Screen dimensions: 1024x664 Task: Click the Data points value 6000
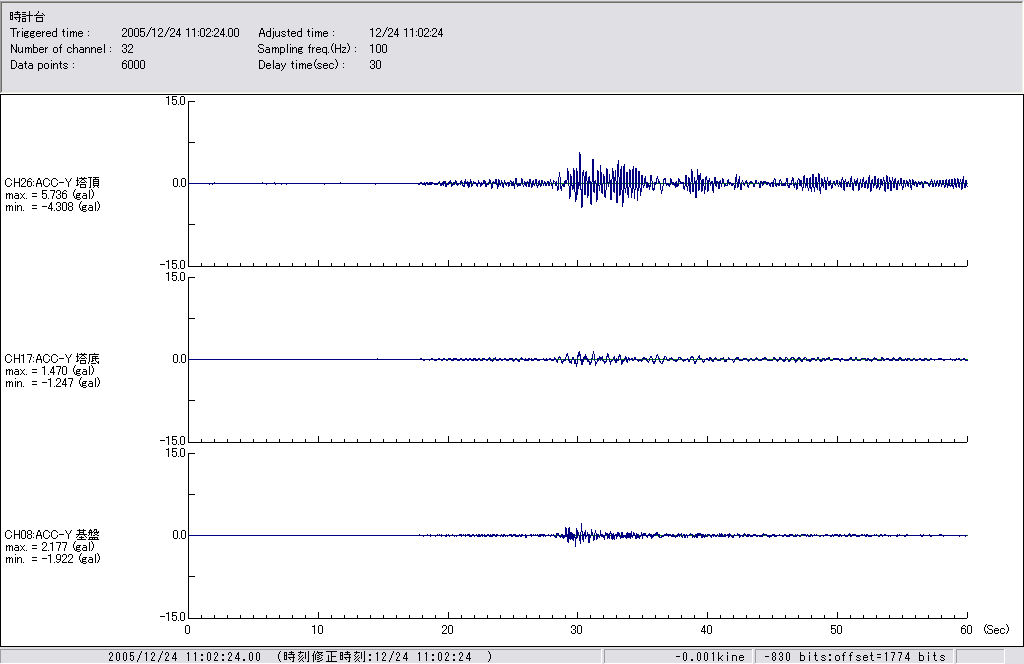tap(133, 65)
